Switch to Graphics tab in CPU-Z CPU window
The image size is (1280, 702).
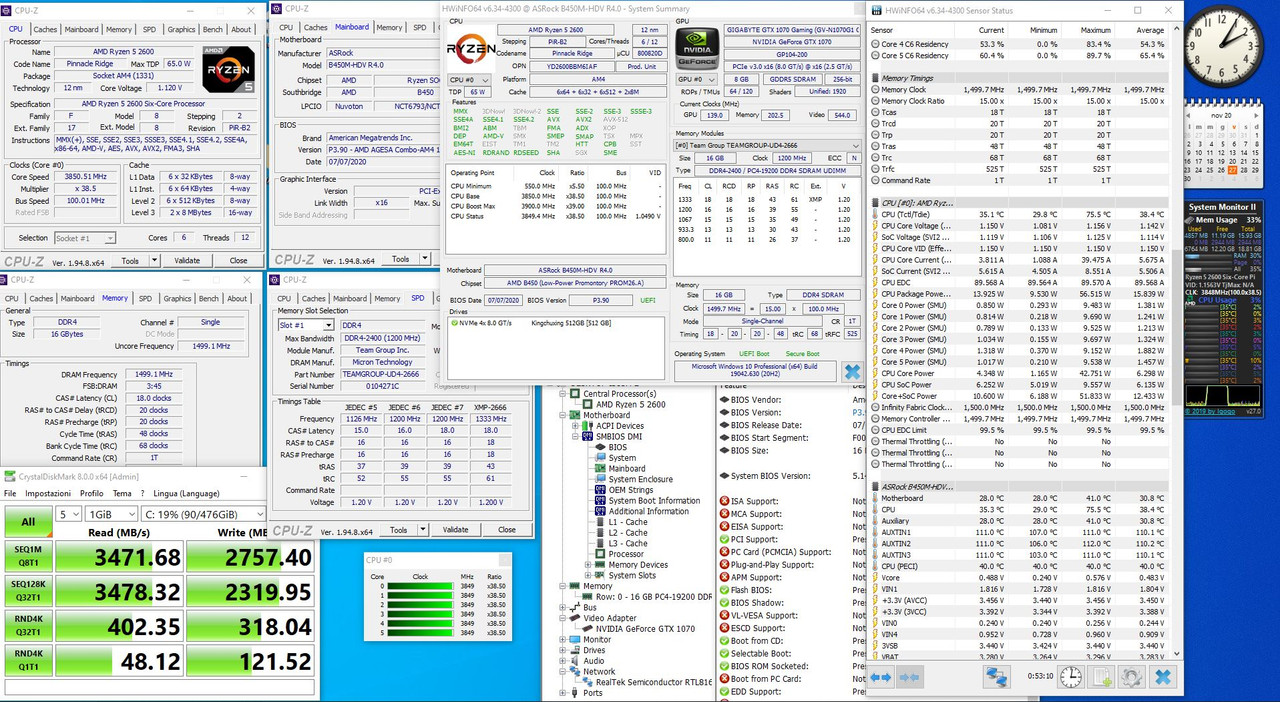coord(181,29)
